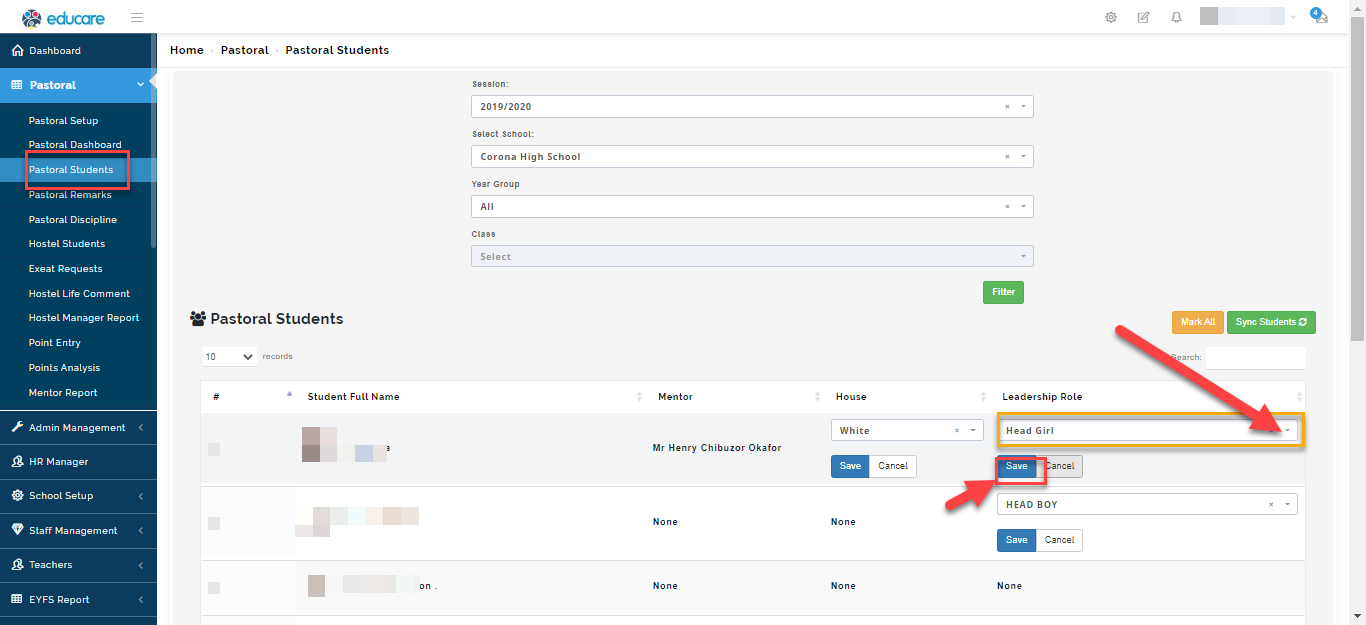The width and height of the screenshot is (1366, 625).
Task: Go to Pastoral Students in sidebar
Action: (71, 170)
